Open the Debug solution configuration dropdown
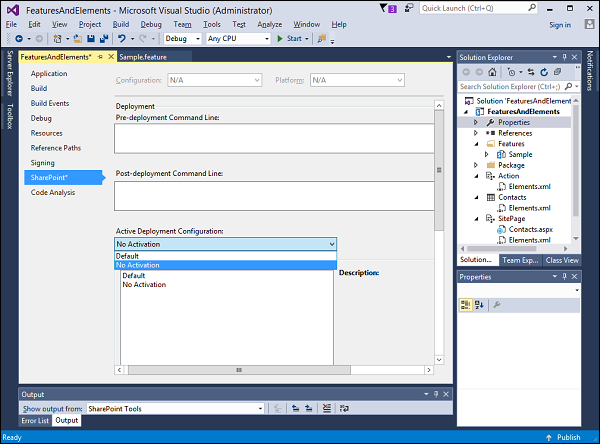 [x=181, y=39]
